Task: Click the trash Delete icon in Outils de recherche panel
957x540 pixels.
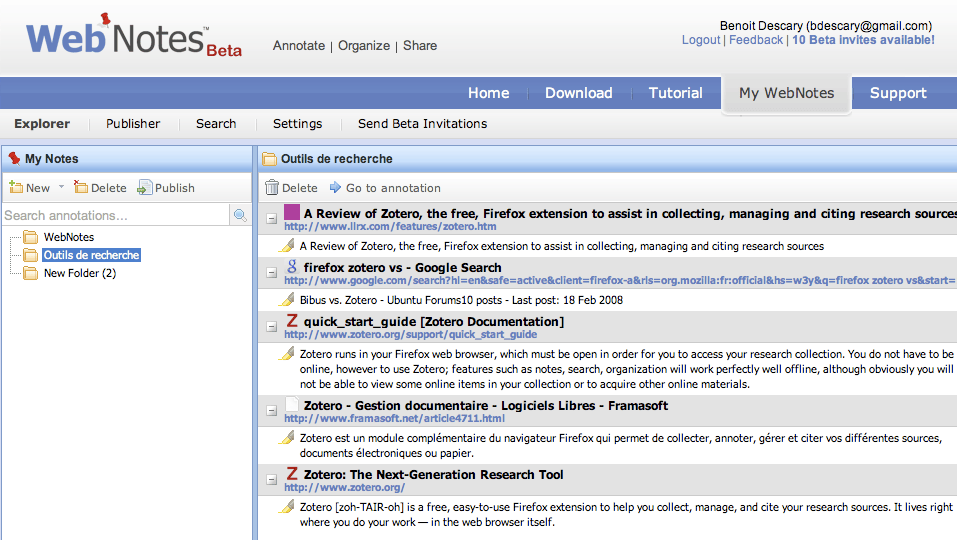Action: (272, 188)
